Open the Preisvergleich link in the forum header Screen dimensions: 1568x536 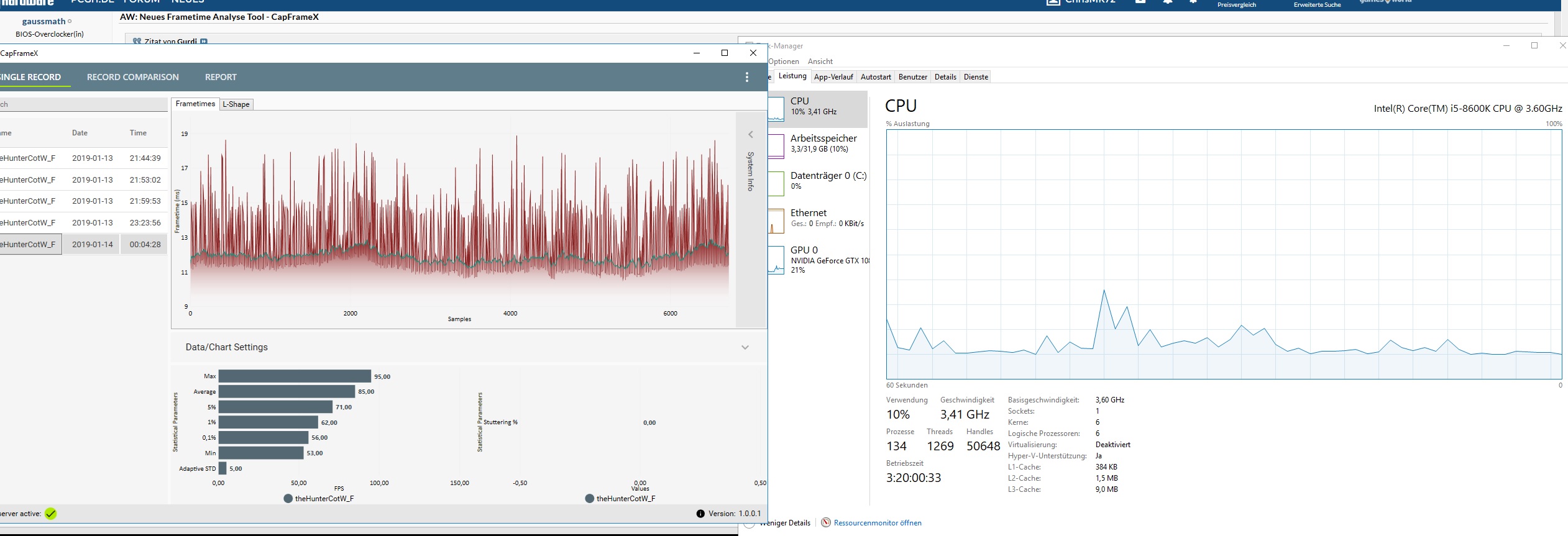tap(1236, 5)
